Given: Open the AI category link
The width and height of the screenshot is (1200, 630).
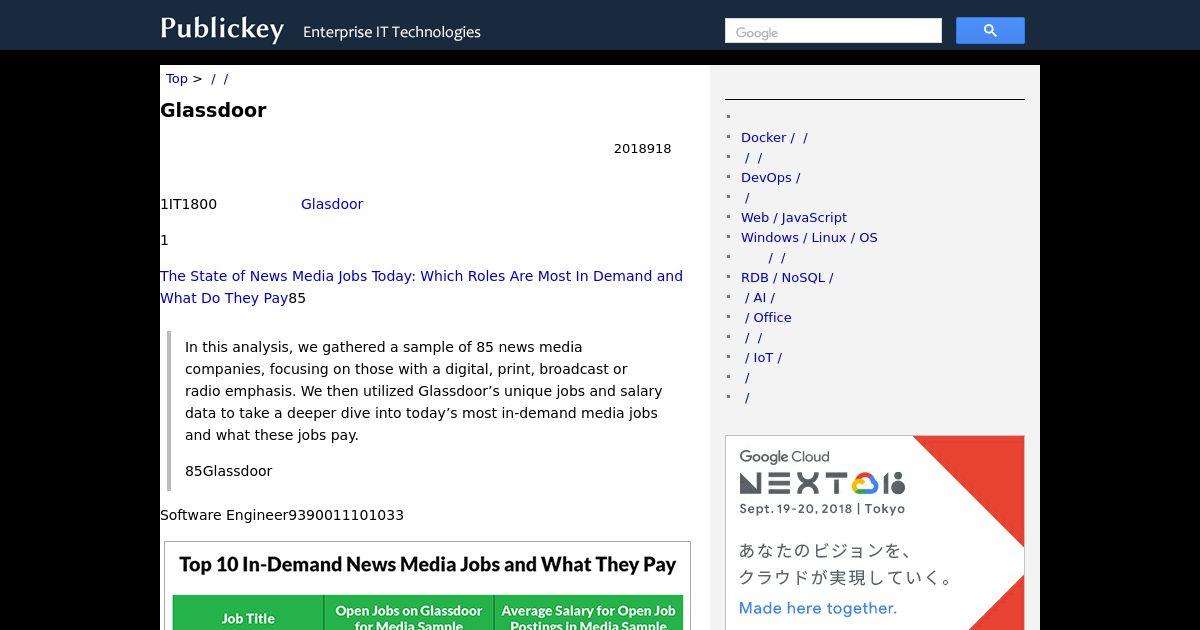Looking at the screenshot, I should (759, 297).
